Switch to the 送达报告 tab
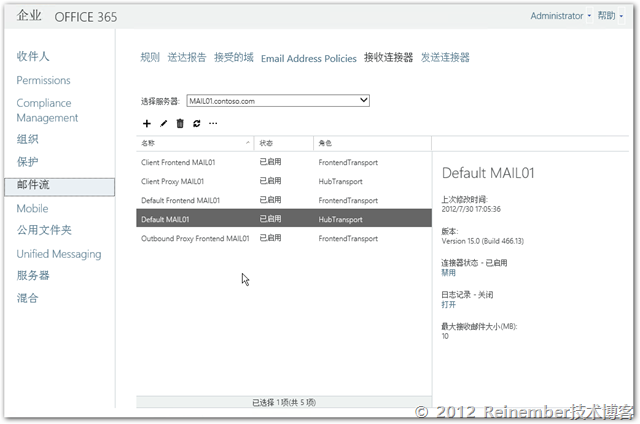The width and height of the screenshot is (640, 424). tap(187, 58)
